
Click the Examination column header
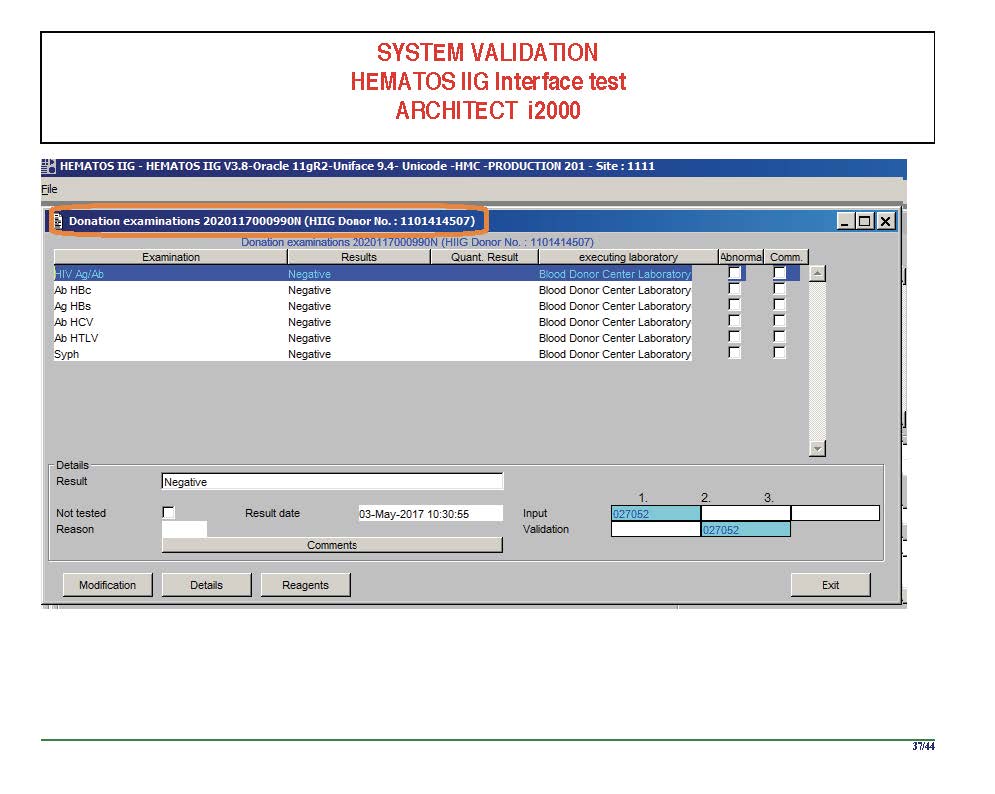(170, 257)
